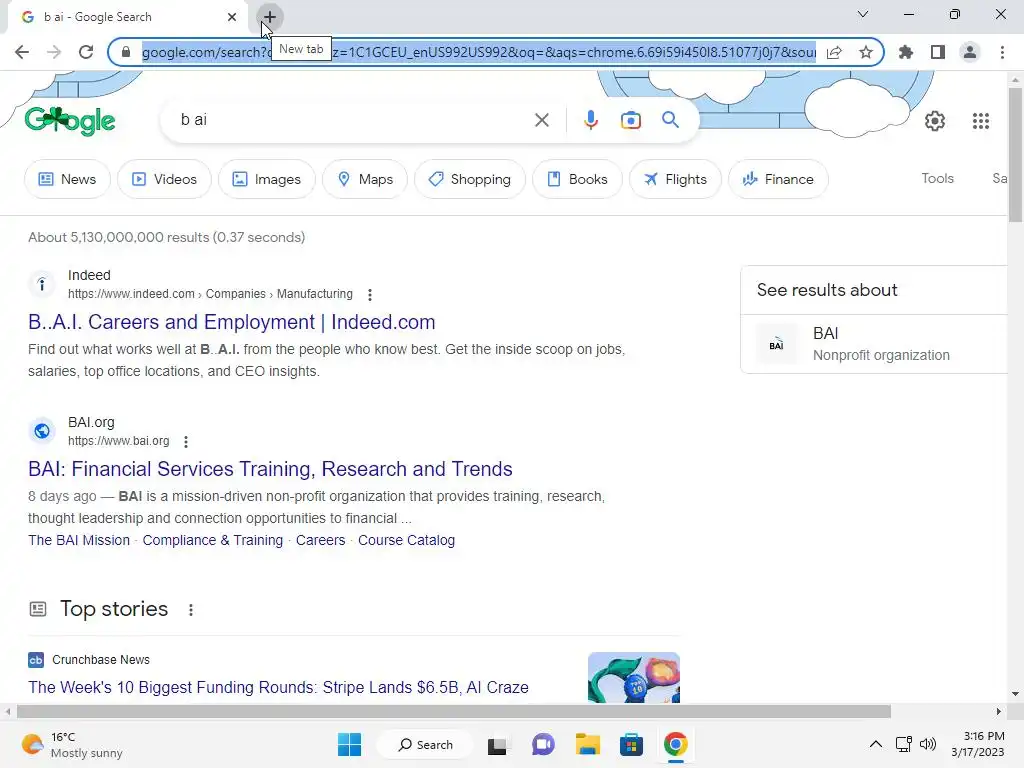The image size is (1024, 768).
Task: Click the Chrome icon in the taskbar
Action: tap(676, 744)
